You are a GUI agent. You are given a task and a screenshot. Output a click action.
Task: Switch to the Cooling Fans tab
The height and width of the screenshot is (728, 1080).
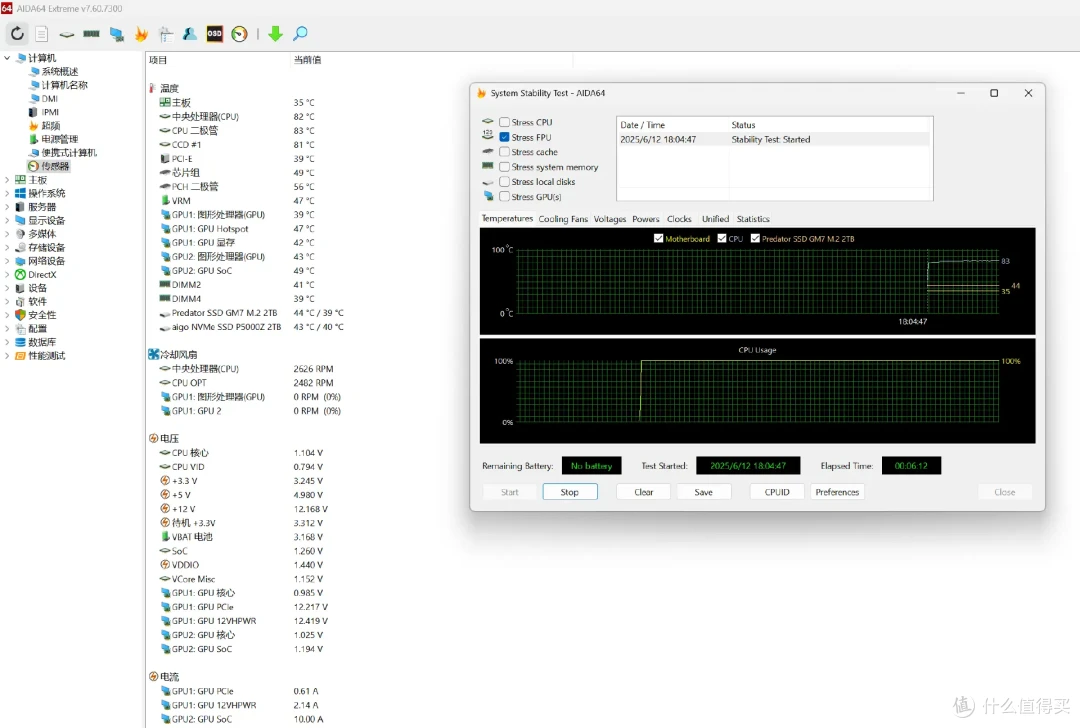[x=563, y=219]
